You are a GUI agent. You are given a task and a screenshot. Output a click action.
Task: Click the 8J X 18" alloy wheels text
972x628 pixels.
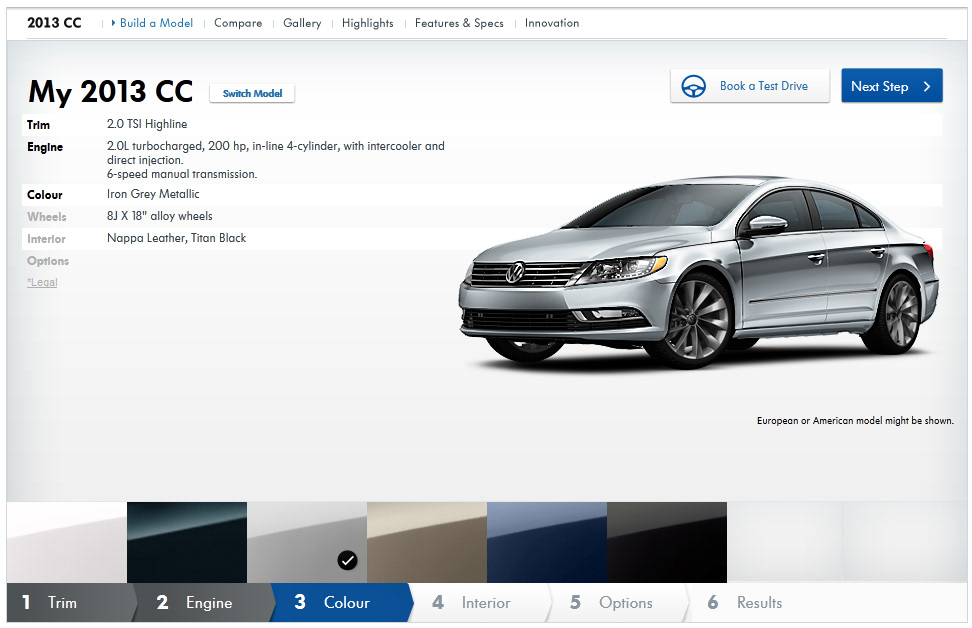159,216
